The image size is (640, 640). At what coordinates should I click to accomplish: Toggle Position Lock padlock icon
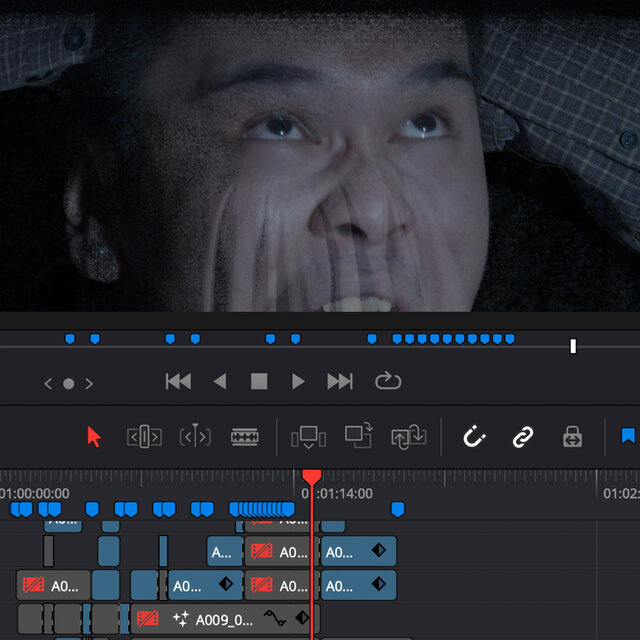point(572,437)
